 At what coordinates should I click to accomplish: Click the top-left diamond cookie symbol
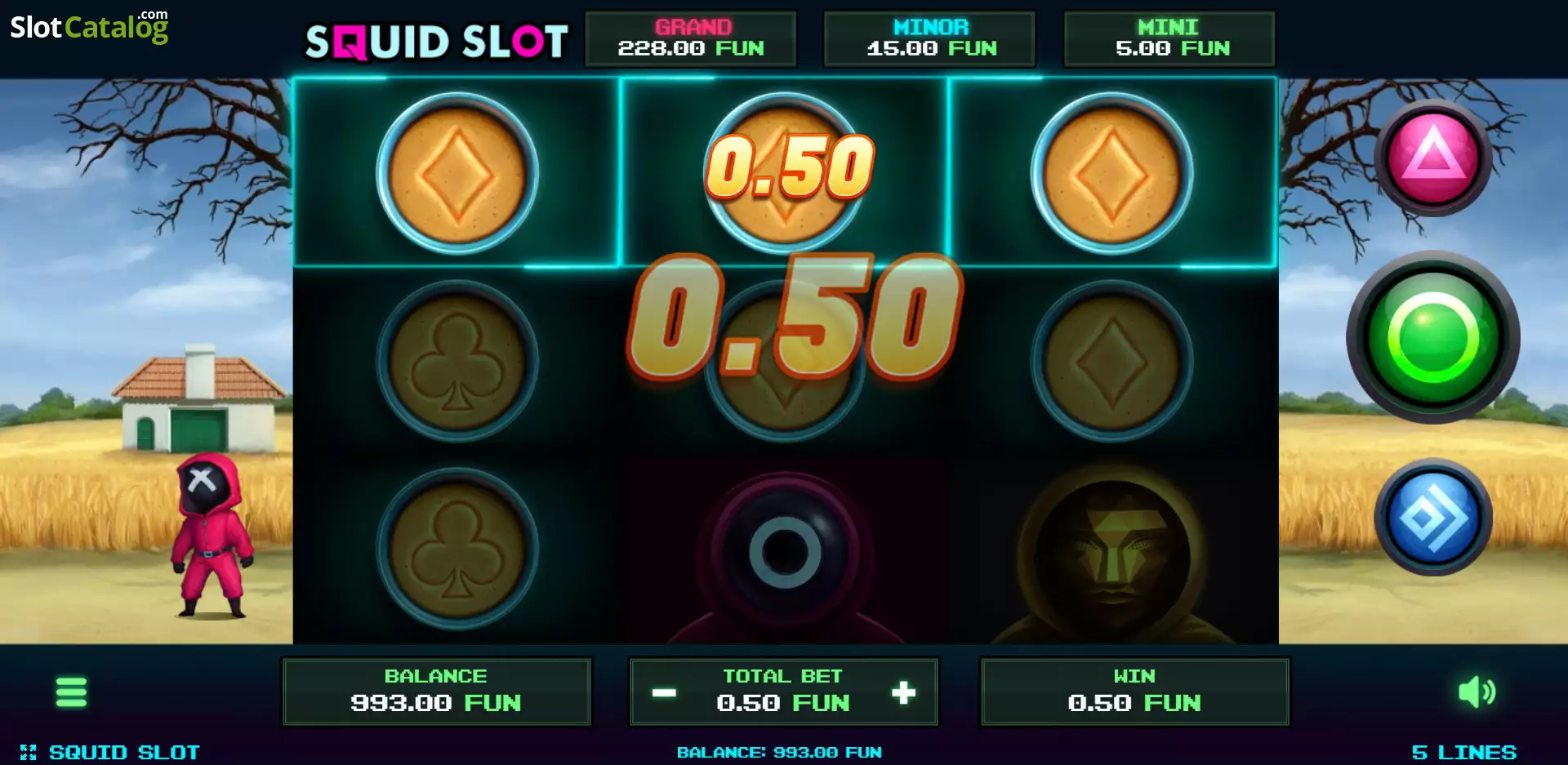457,173
